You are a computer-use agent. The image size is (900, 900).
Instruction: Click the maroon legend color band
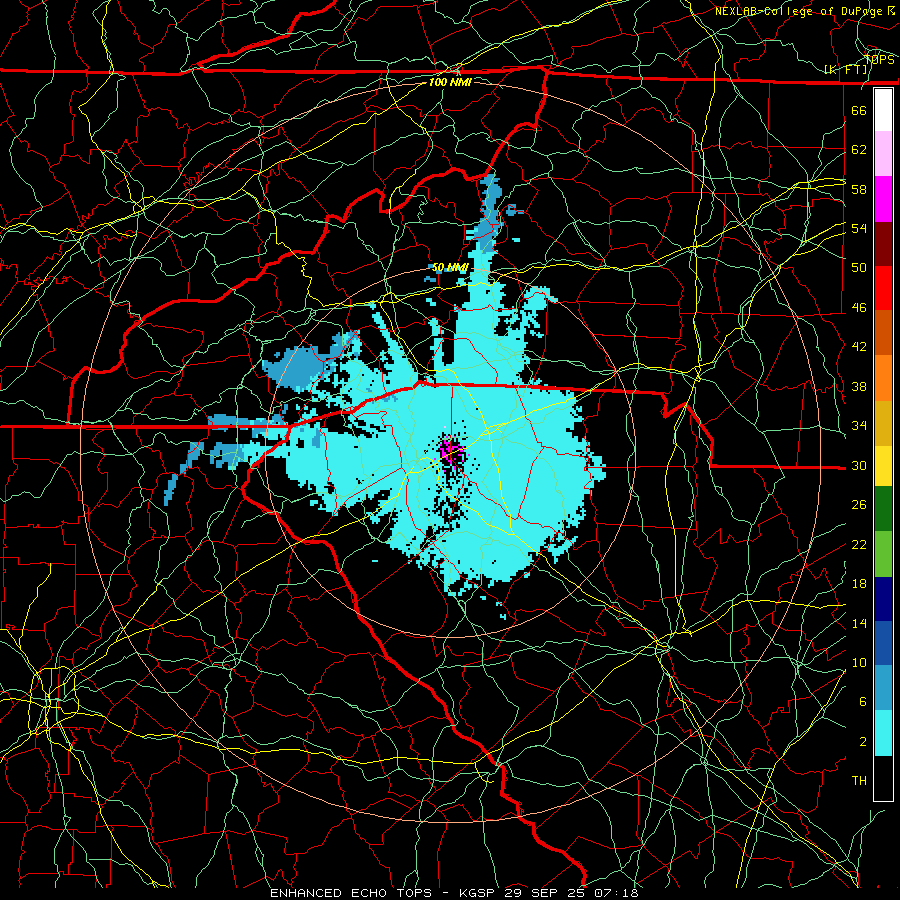pos(883,244)
